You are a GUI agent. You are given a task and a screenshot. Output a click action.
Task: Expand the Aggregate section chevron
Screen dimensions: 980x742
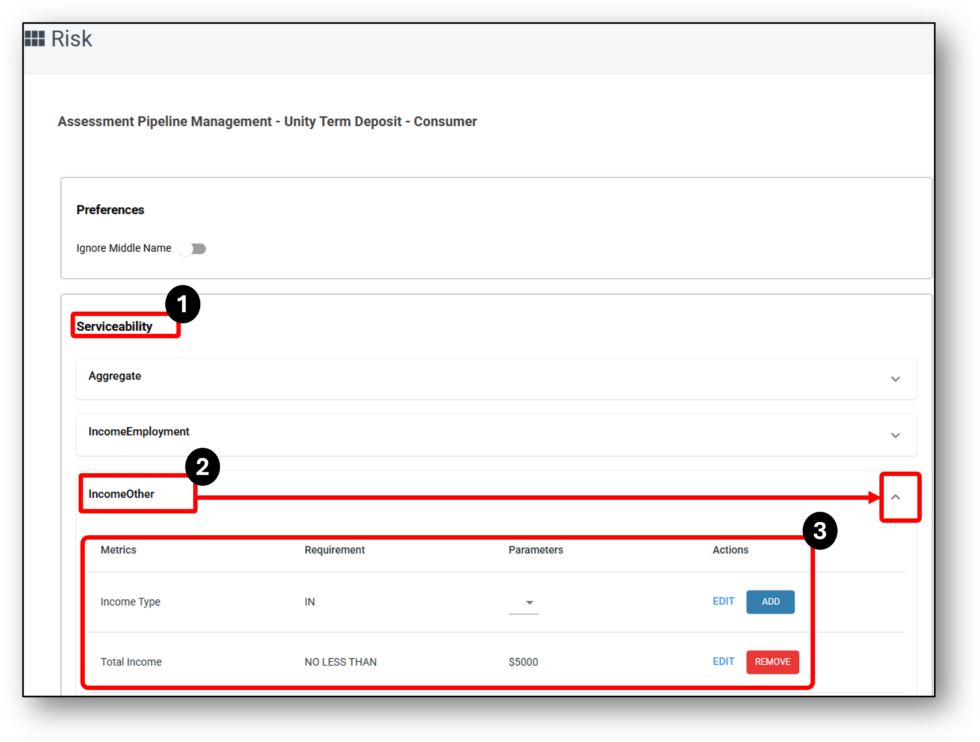coord(895,379)
